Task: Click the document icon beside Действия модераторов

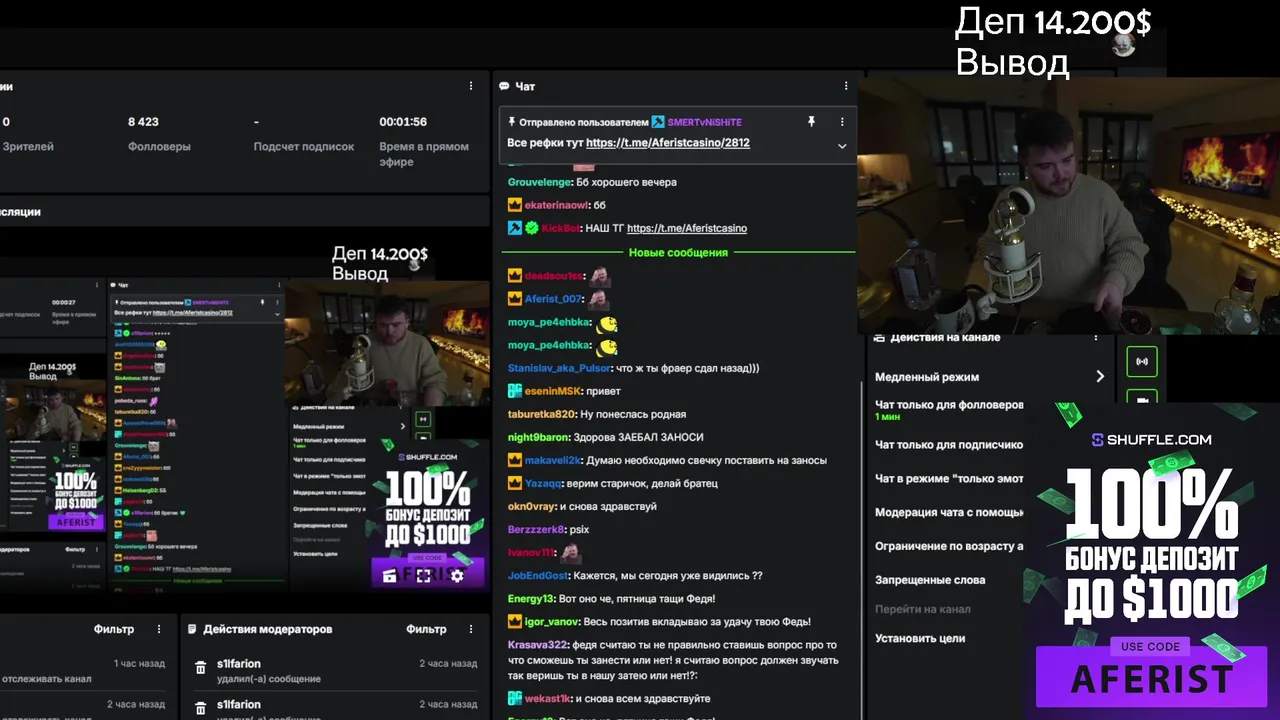Action: (x=192, y=630)
